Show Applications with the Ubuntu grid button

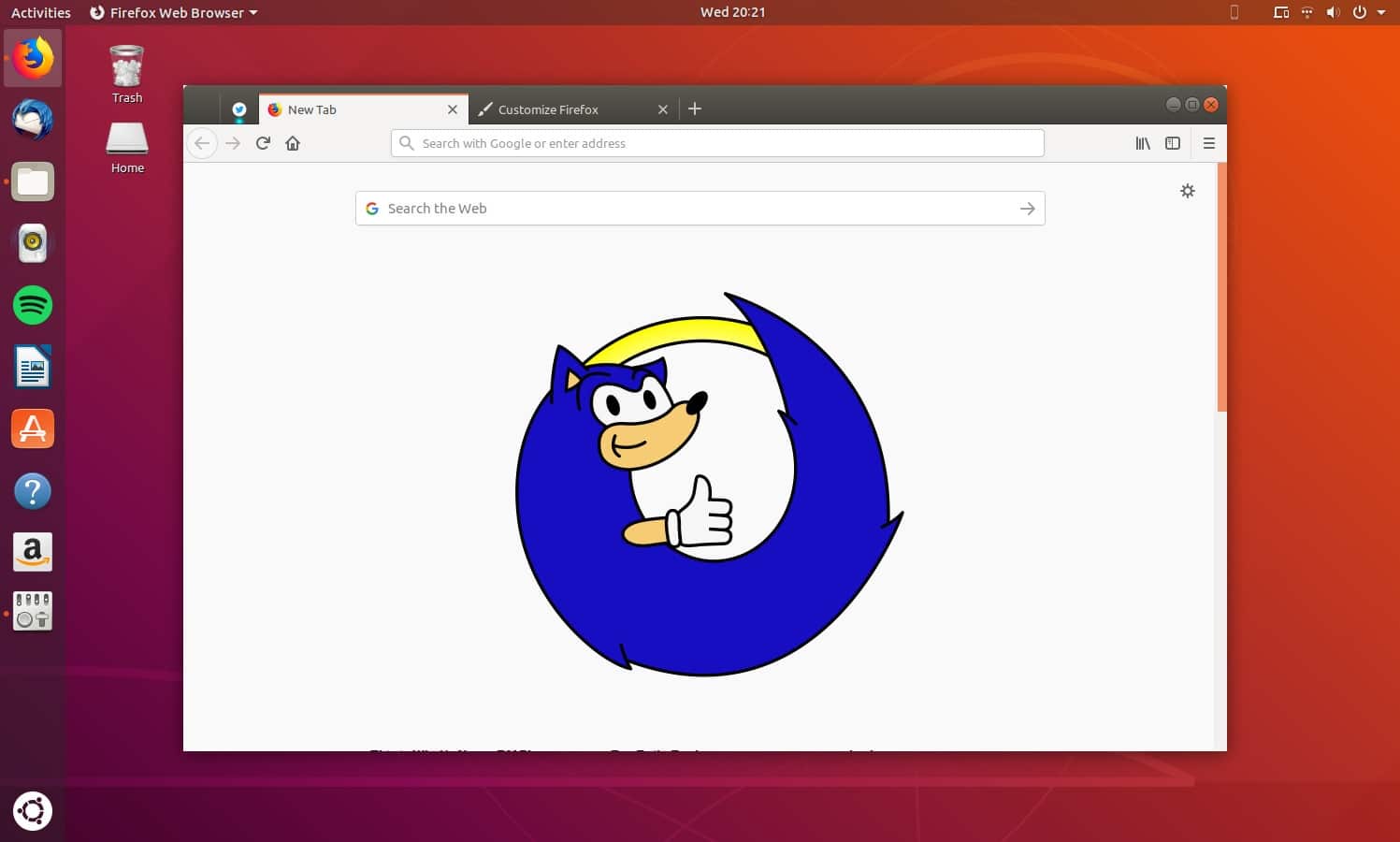(x=33, y=811)
